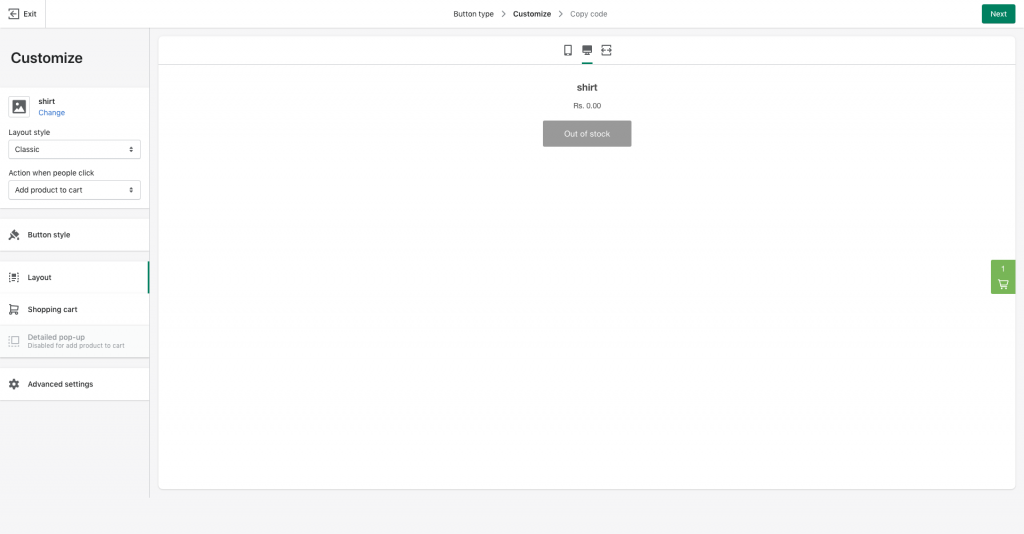Open the Button style section
The width and height of the screenshot is (1024, 534).
(x=74, y=235)
